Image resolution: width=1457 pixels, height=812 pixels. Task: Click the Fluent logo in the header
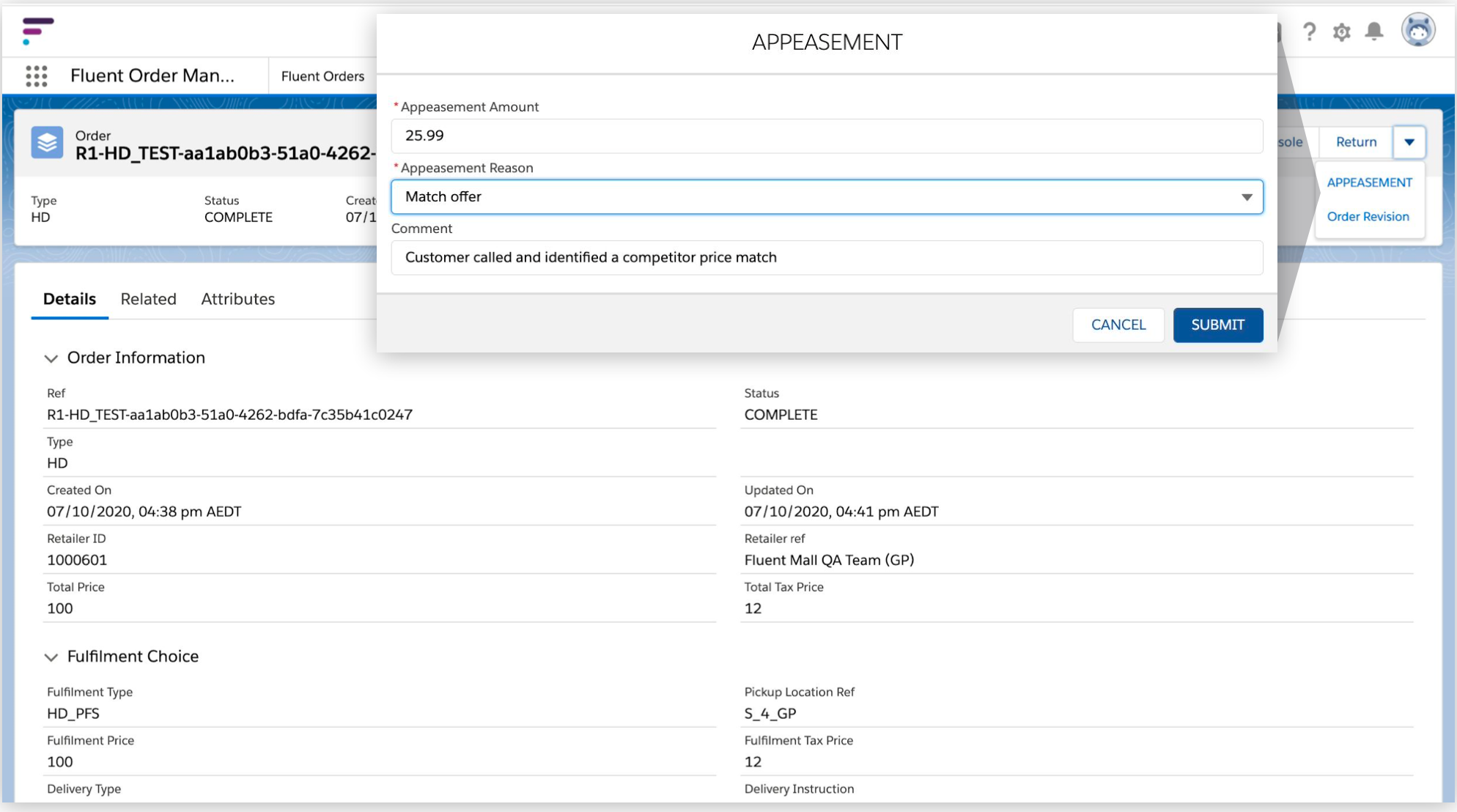(37, 30)
